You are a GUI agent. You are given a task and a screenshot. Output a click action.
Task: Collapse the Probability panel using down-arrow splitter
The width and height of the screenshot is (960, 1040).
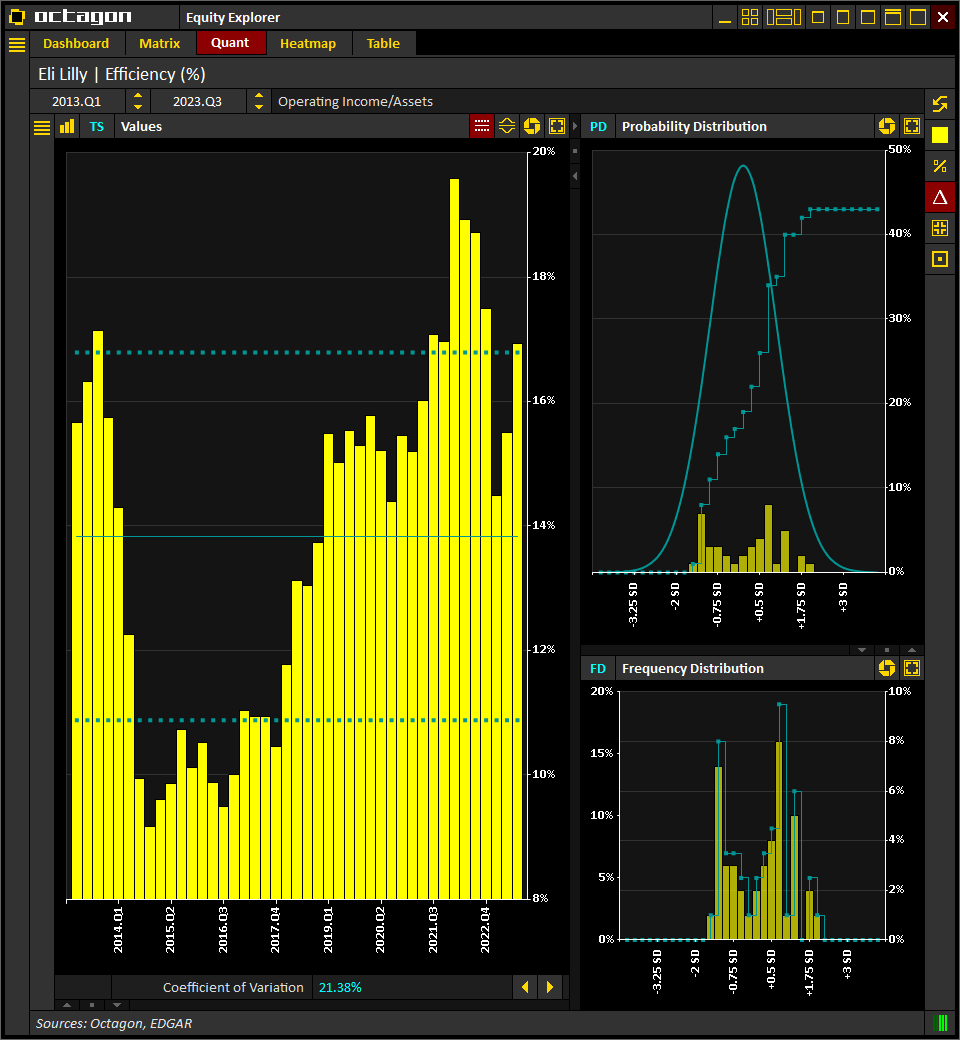[862, 650]
